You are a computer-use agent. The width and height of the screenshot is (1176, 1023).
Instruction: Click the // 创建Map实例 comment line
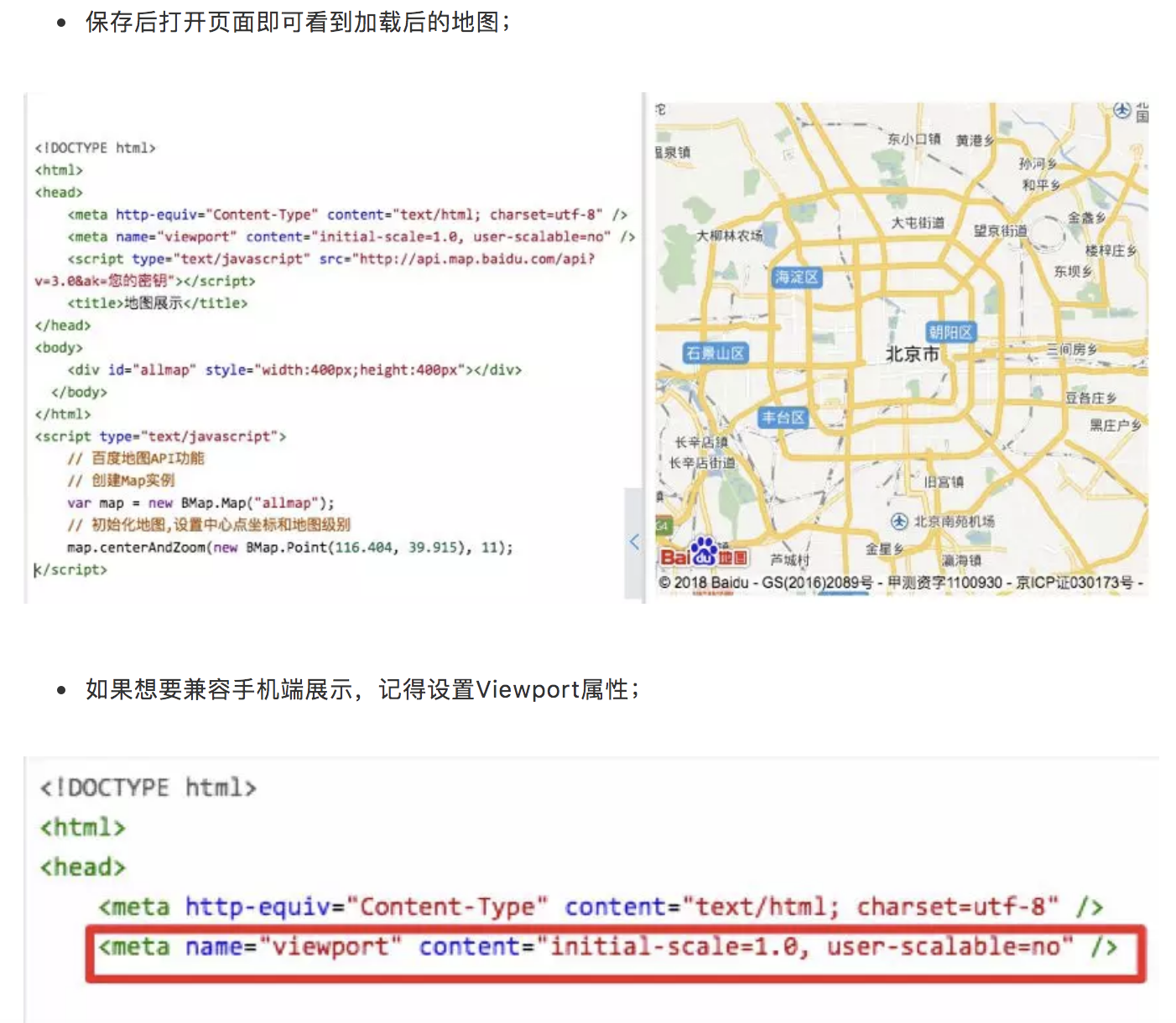(x=121, y=480)
